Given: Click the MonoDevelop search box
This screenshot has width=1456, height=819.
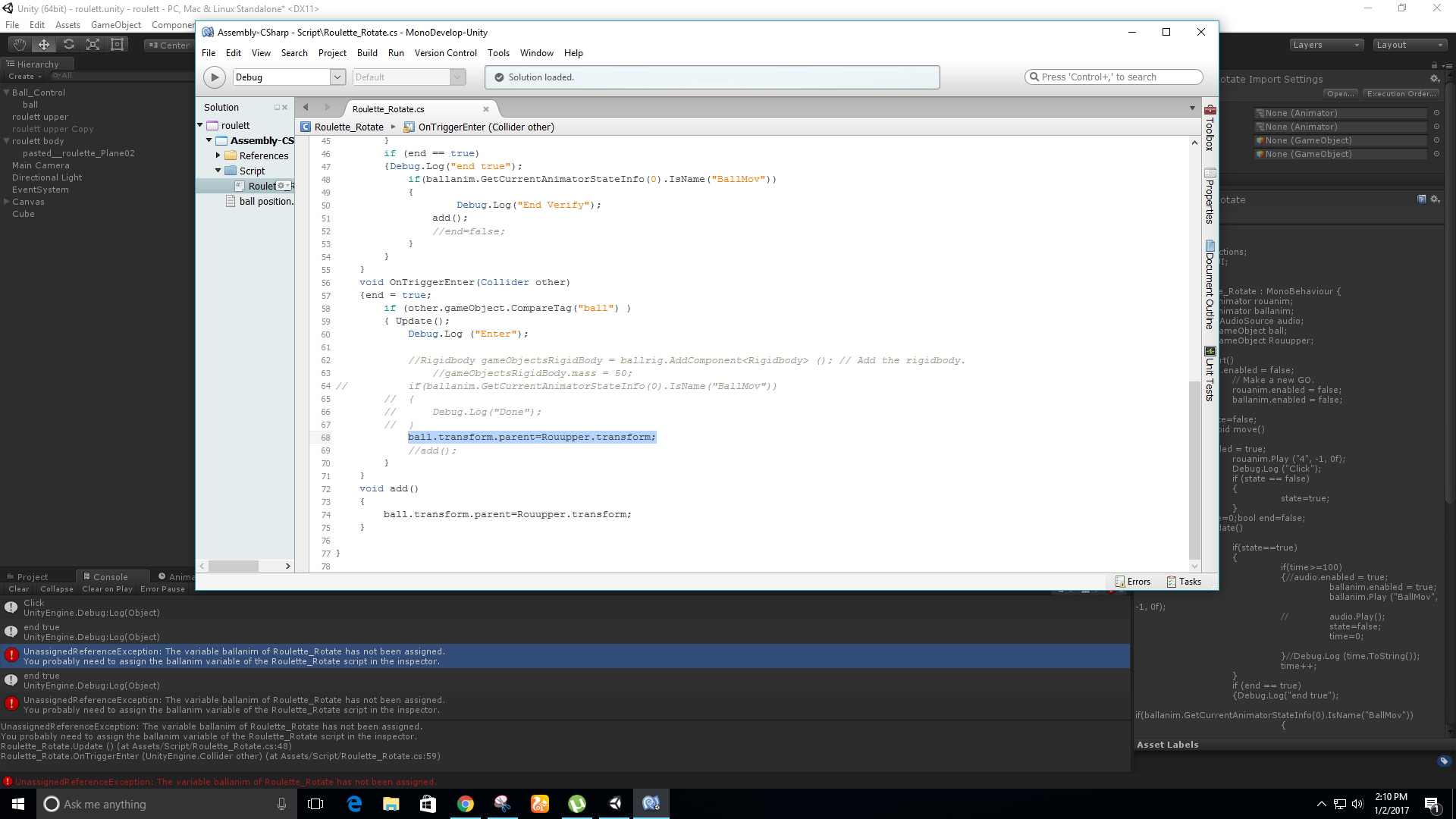Looking at the screenshot, I should tap(1113, 77).
